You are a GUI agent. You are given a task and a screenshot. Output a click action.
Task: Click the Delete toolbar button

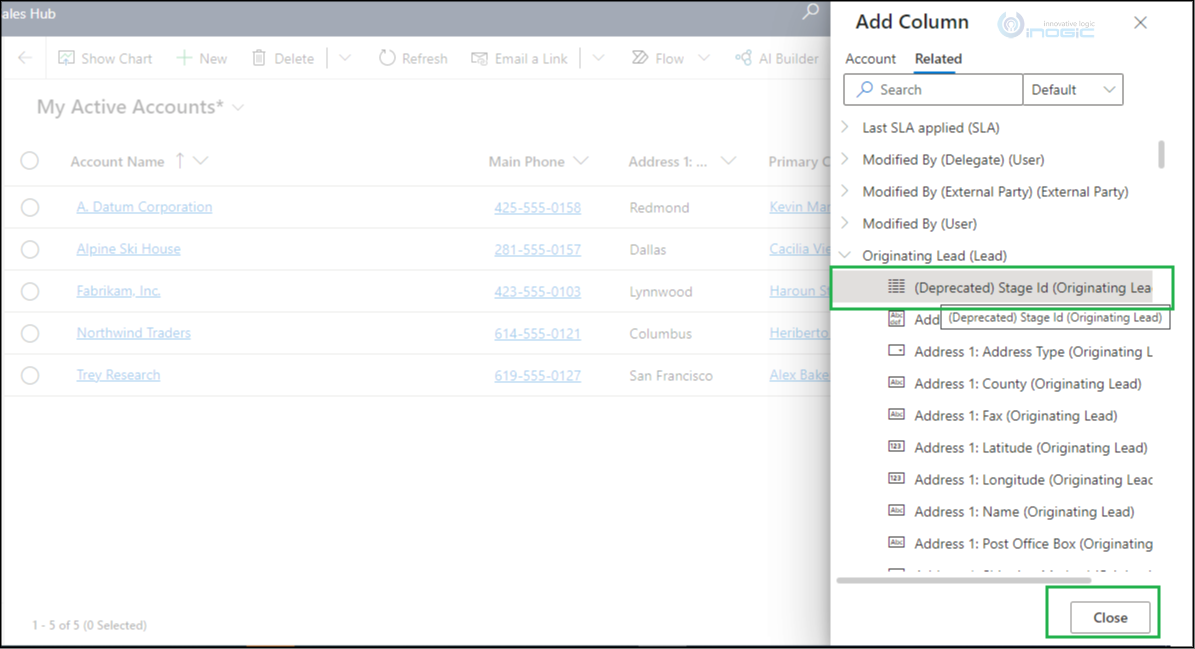[x=283, y=58]
